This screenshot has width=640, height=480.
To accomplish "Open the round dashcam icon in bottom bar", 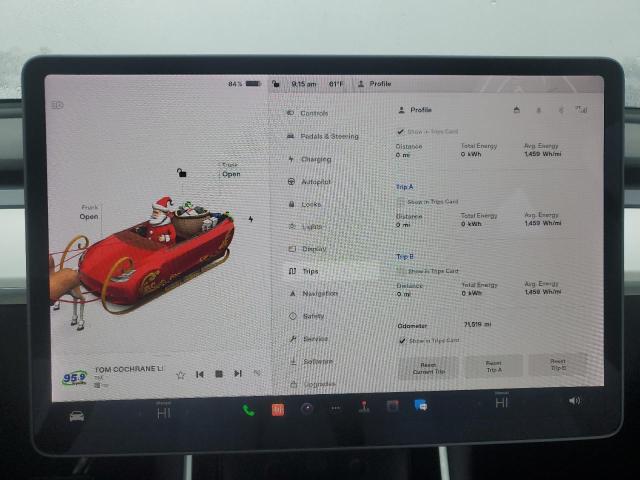I will click(307, 409).
